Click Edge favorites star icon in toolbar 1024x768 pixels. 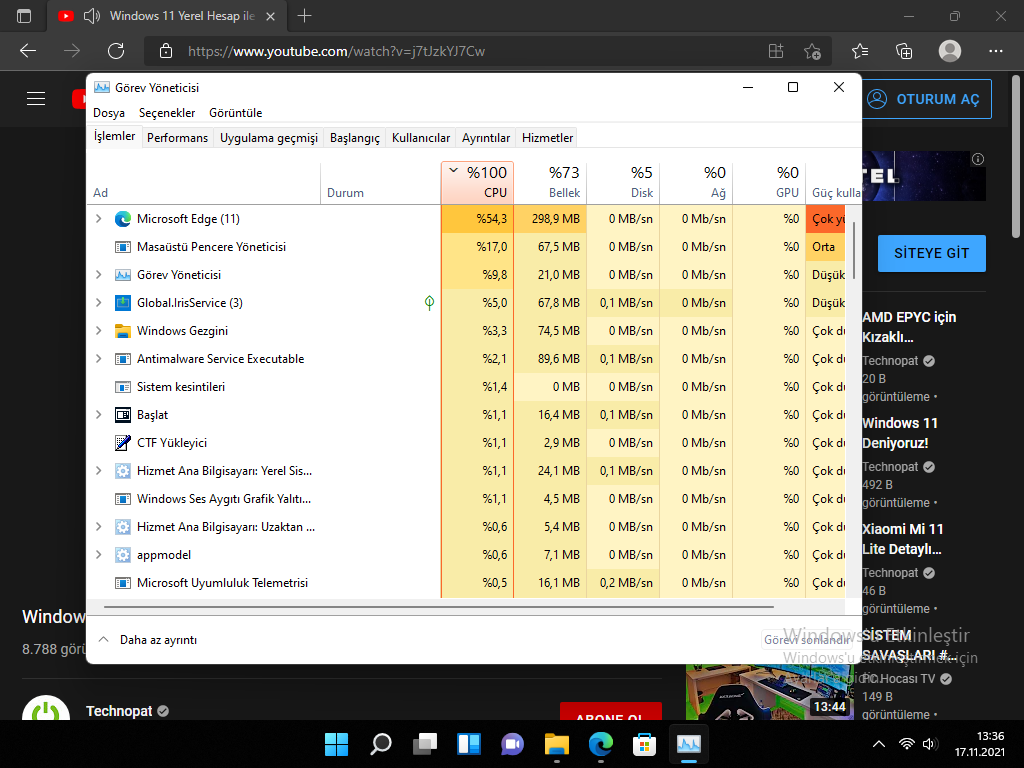tap(860, 51)
